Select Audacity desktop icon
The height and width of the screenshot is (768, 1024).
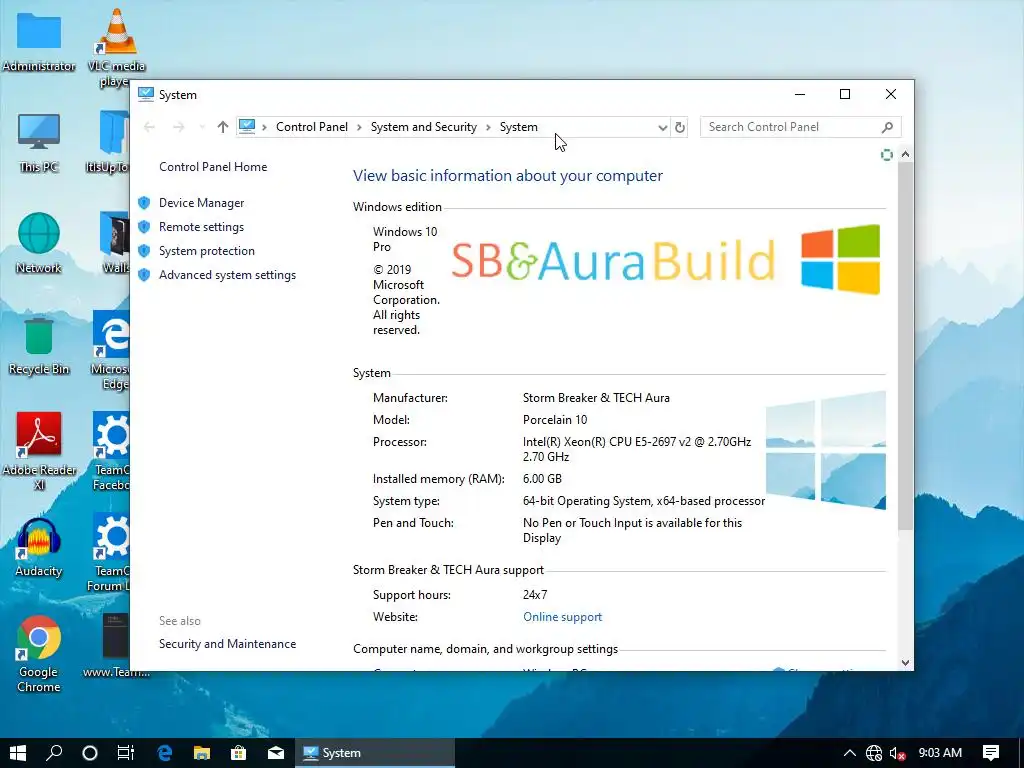click(x=39, y=549)
